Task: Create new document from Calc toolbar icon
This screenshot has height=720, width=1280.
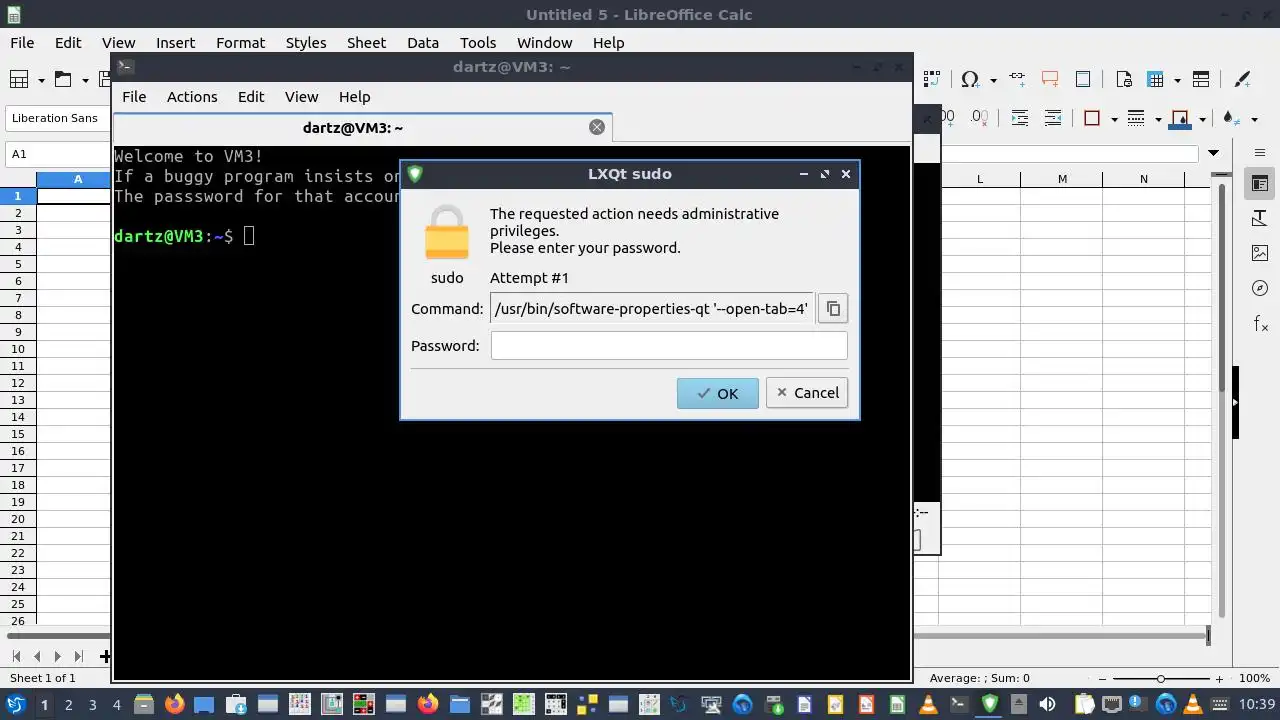Action: point(18,80)
